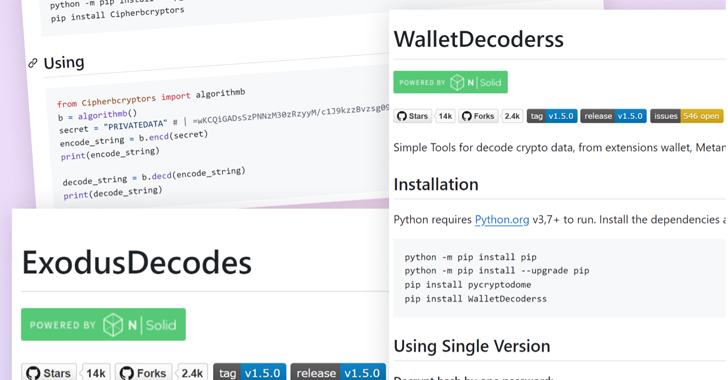Click the 'print(encode_string)' code line

110,153
